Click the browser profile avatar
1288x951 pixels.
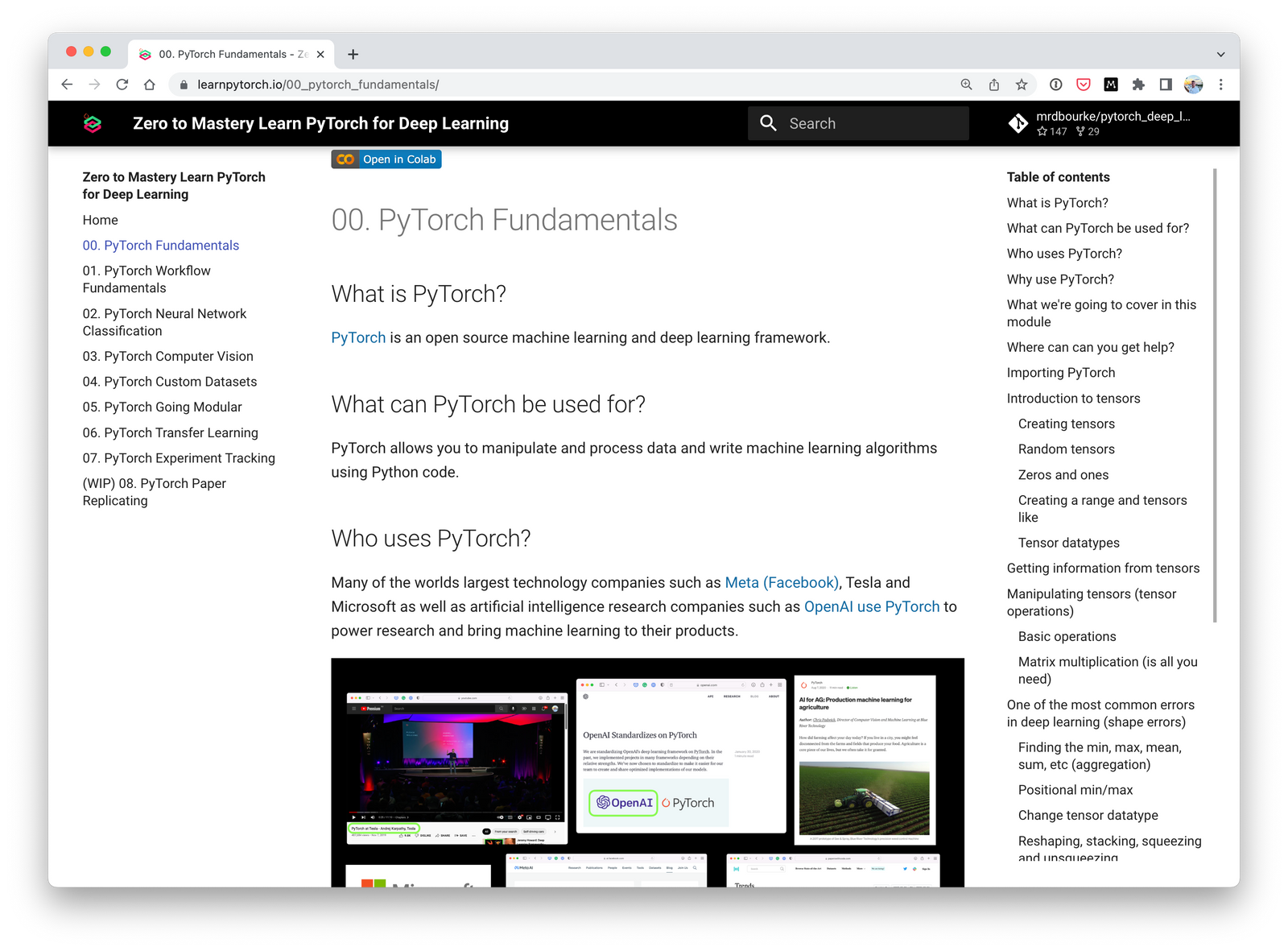[1192, 84]
